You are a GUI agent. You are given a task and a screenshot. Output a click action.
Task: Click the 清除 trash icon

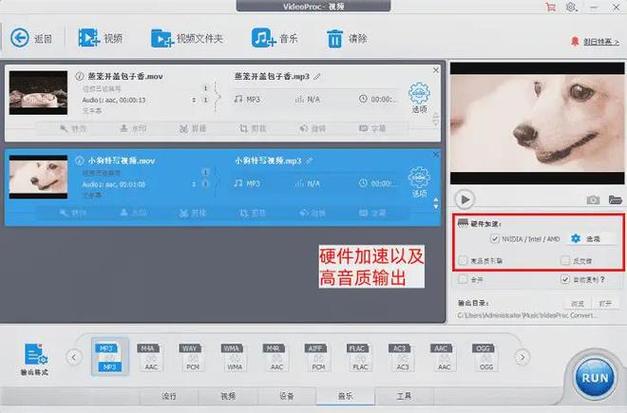tap(335, 38)
